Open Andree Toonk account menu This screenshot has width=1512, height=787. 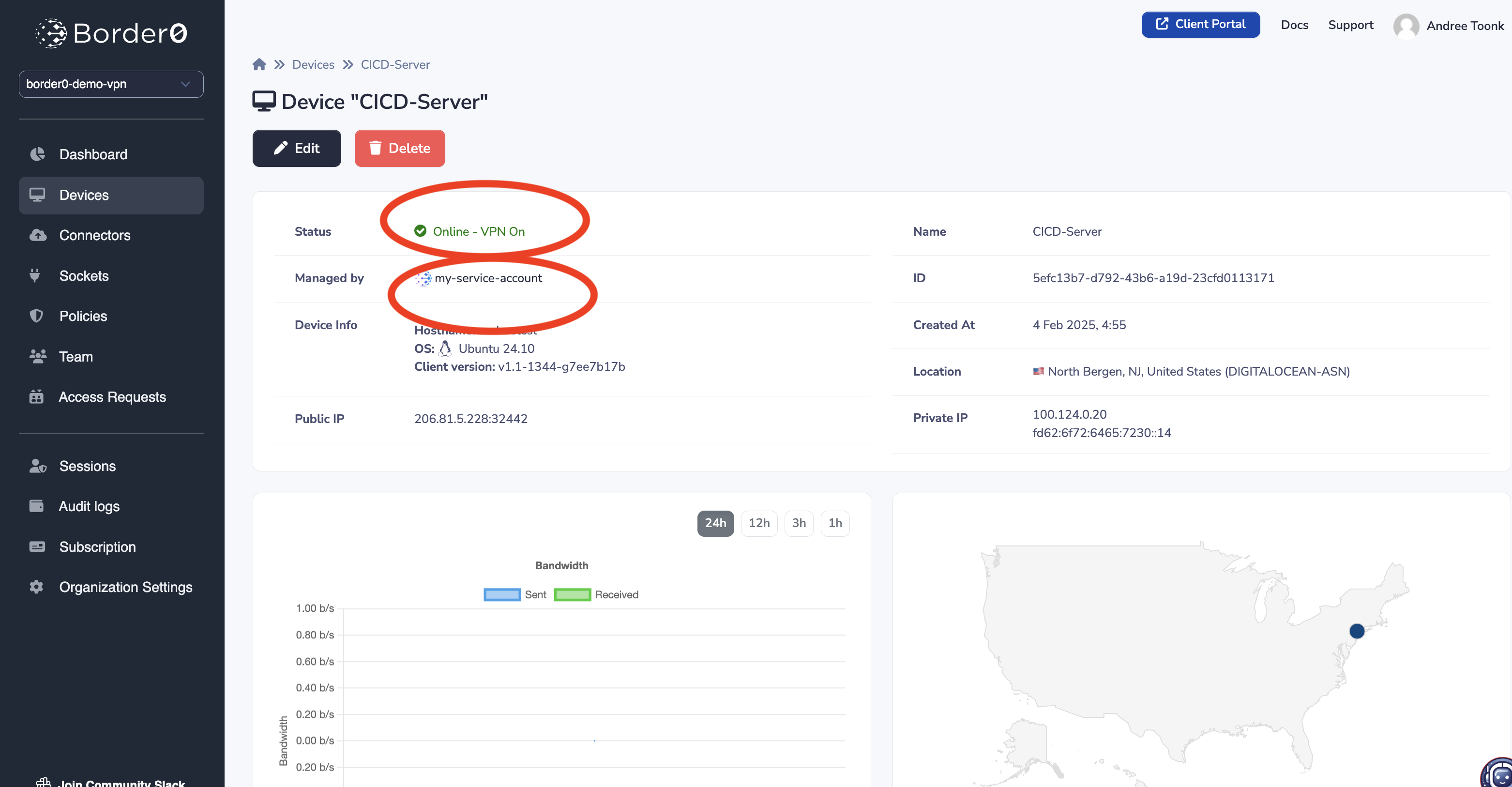pos(1465,26)
